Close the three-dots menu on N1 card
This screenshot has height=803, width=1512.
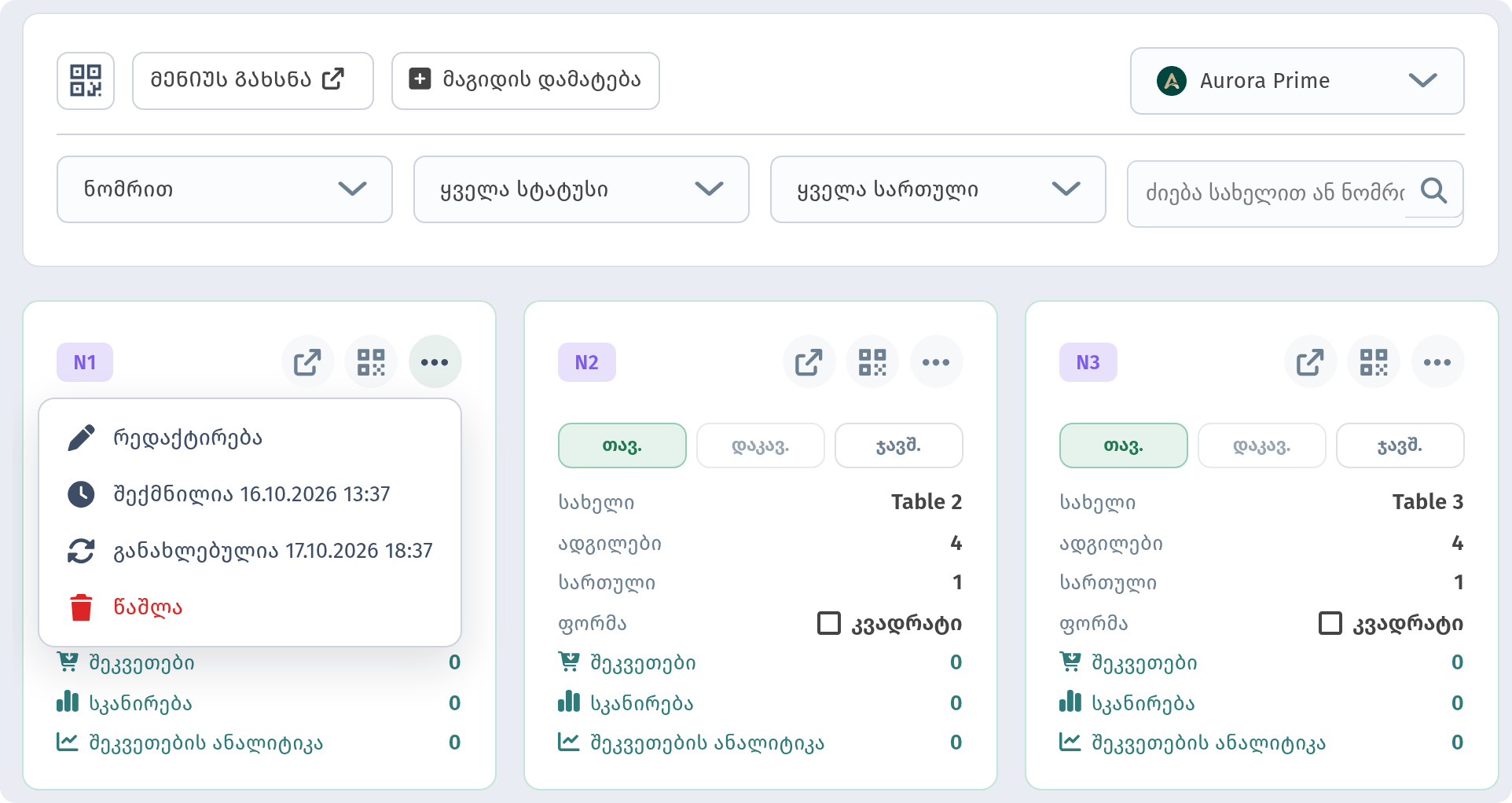tap(435, 362)
